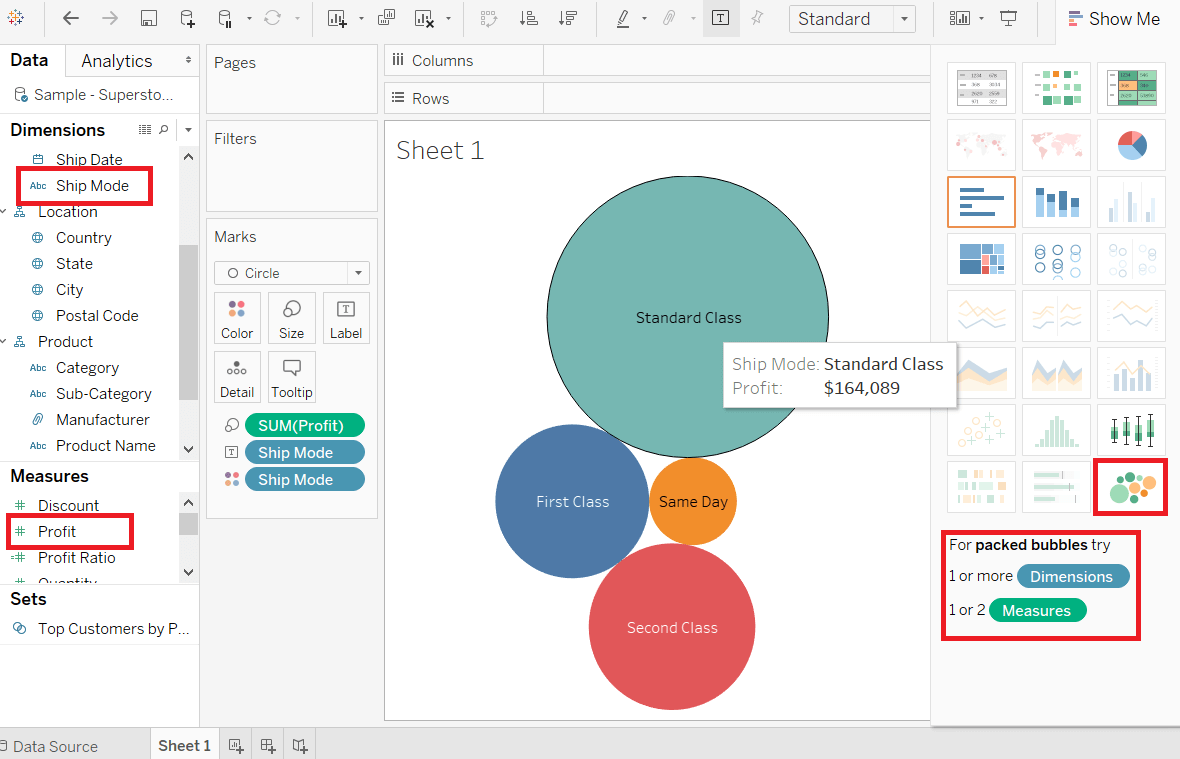The height and width of the screenshot is (759, 1180).
Task: Click the New Dashboard icon at bottom
Action: pos(268,746)
